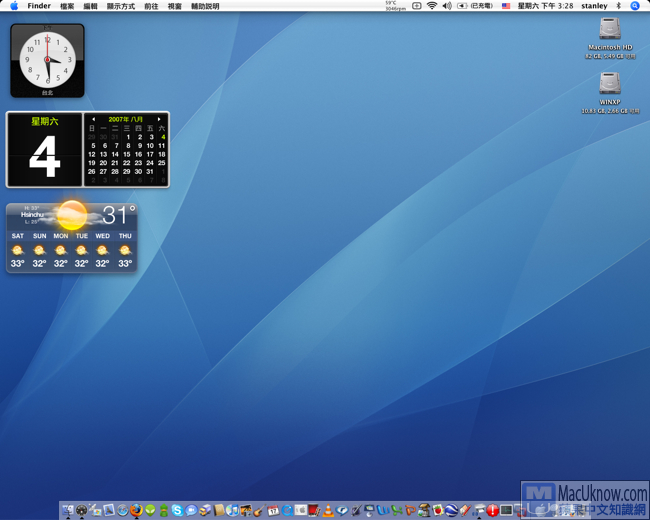Click the WED forecast in weather widget
The width and height of the screenshot is (650, 520).
(x=102, y=249)
